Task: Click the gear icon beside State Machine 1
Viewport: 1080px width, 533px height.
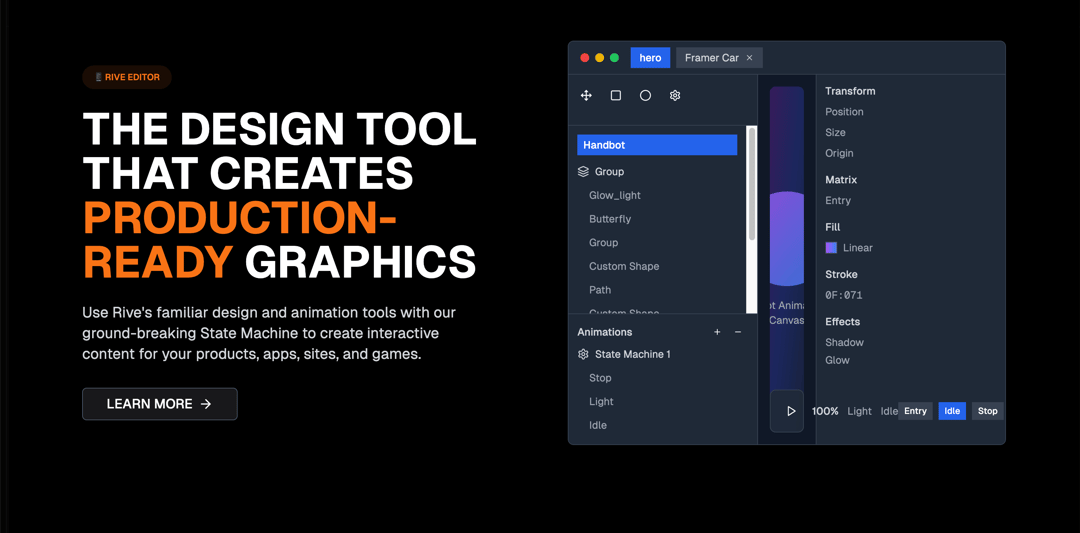Action: [583, 354]
